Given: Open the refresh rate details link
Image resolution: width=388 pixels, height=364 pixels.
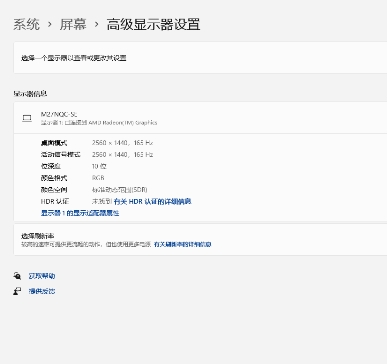Looking at the screenshot, I should coord(182,244).
